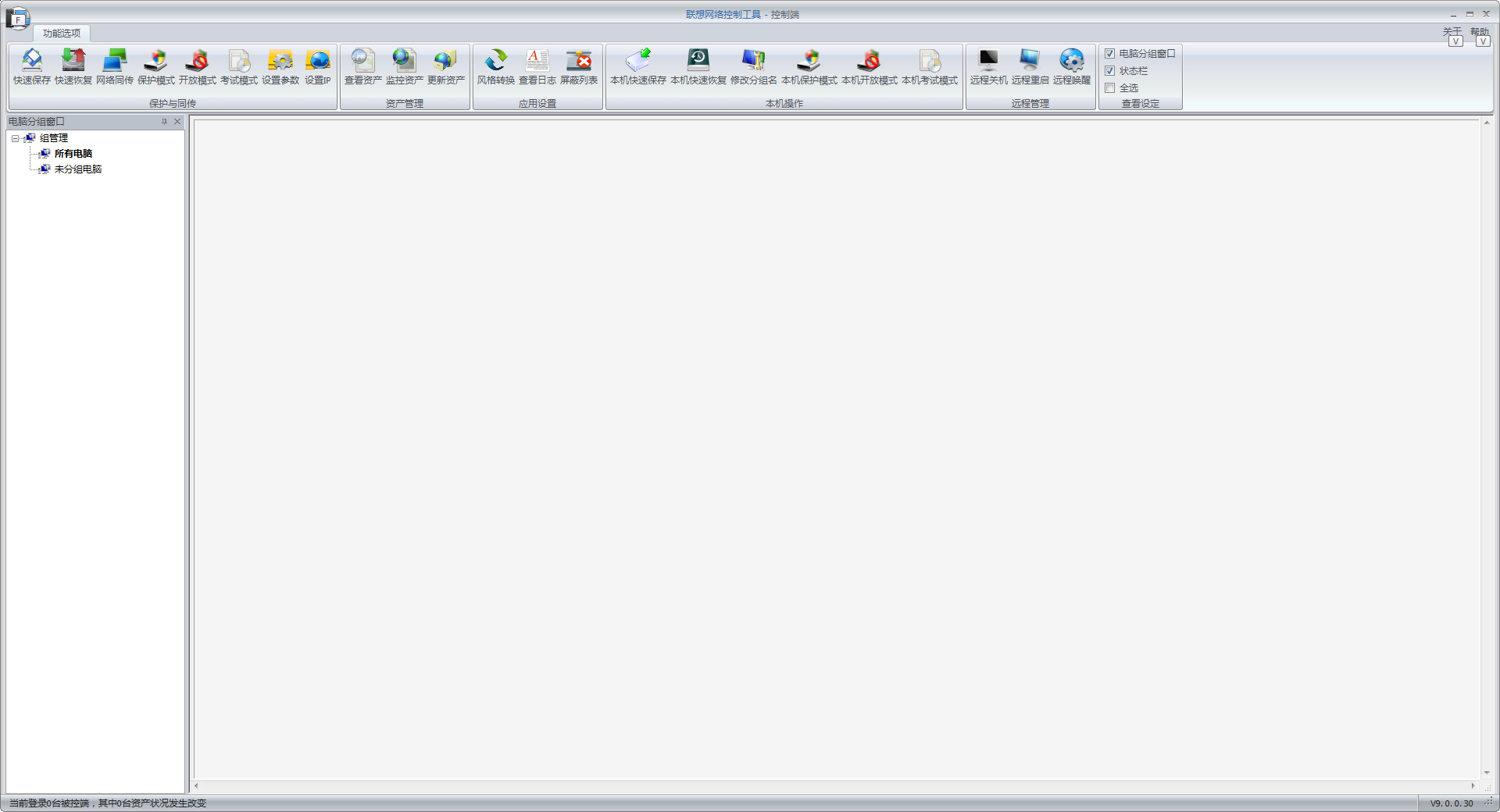The width and height of the screenshot is (1500, 812).
Task: Select 考试模式 exam mode
Action: tap(239, 67)
